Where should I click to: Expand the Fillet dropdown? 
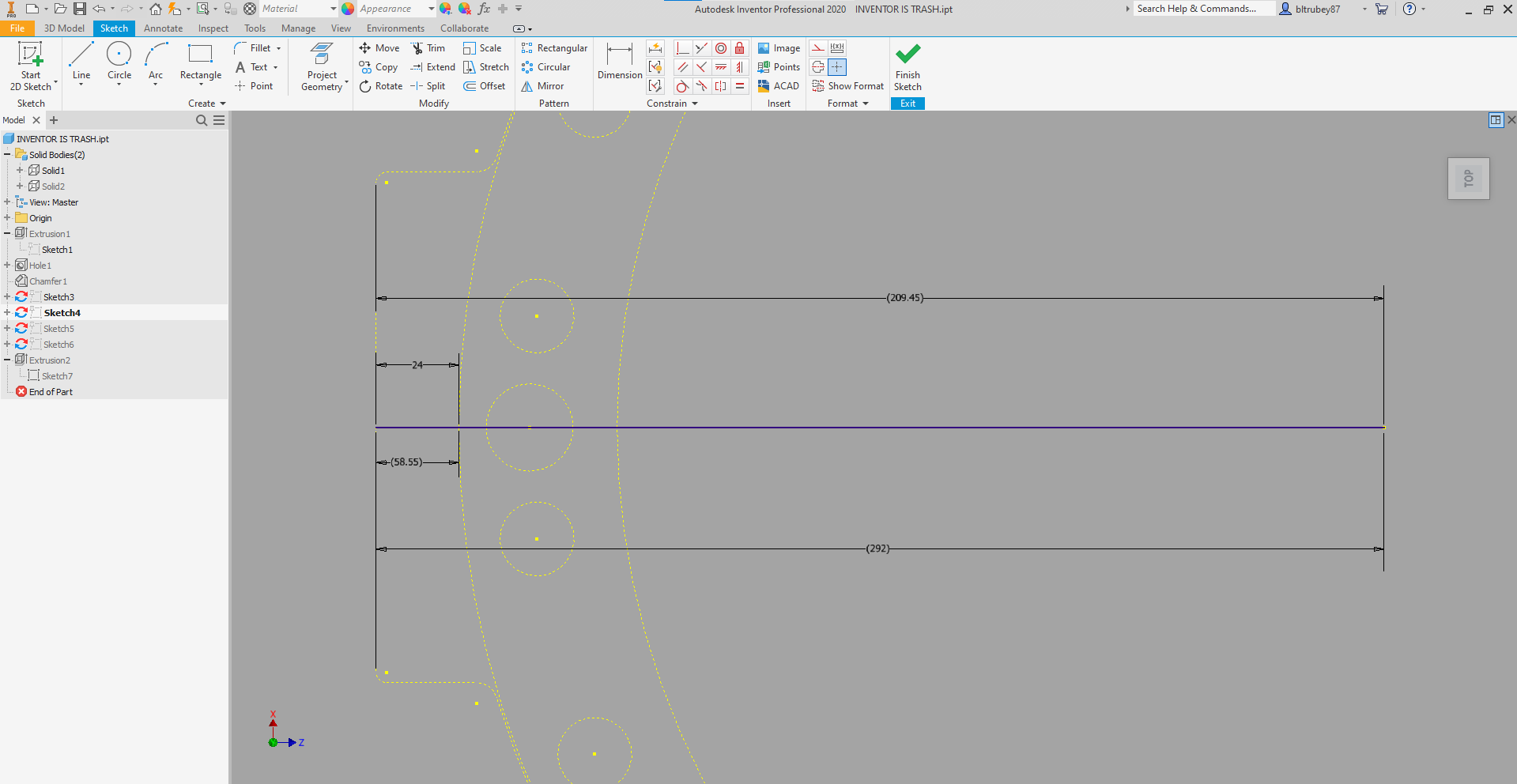pyautogui.click(x=278, y=47)
